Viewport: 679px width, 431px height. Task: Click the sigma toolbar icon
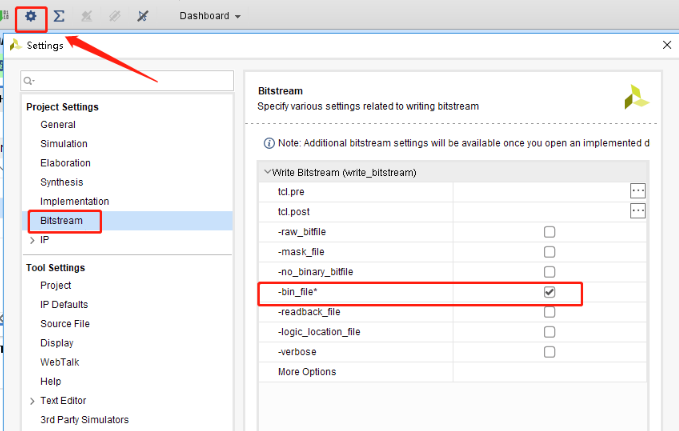click(60, 16)
